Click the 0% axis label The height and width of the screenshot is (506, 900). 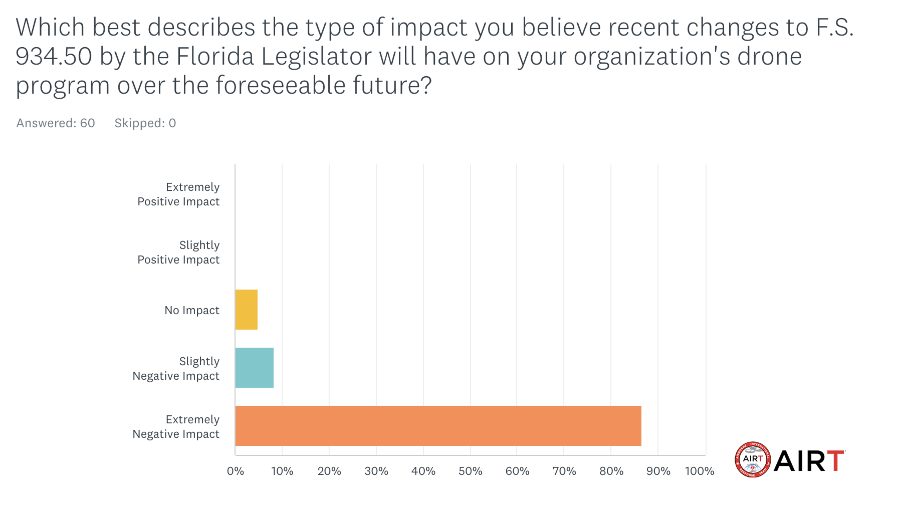pyautogui.click(x=235, y=471)
